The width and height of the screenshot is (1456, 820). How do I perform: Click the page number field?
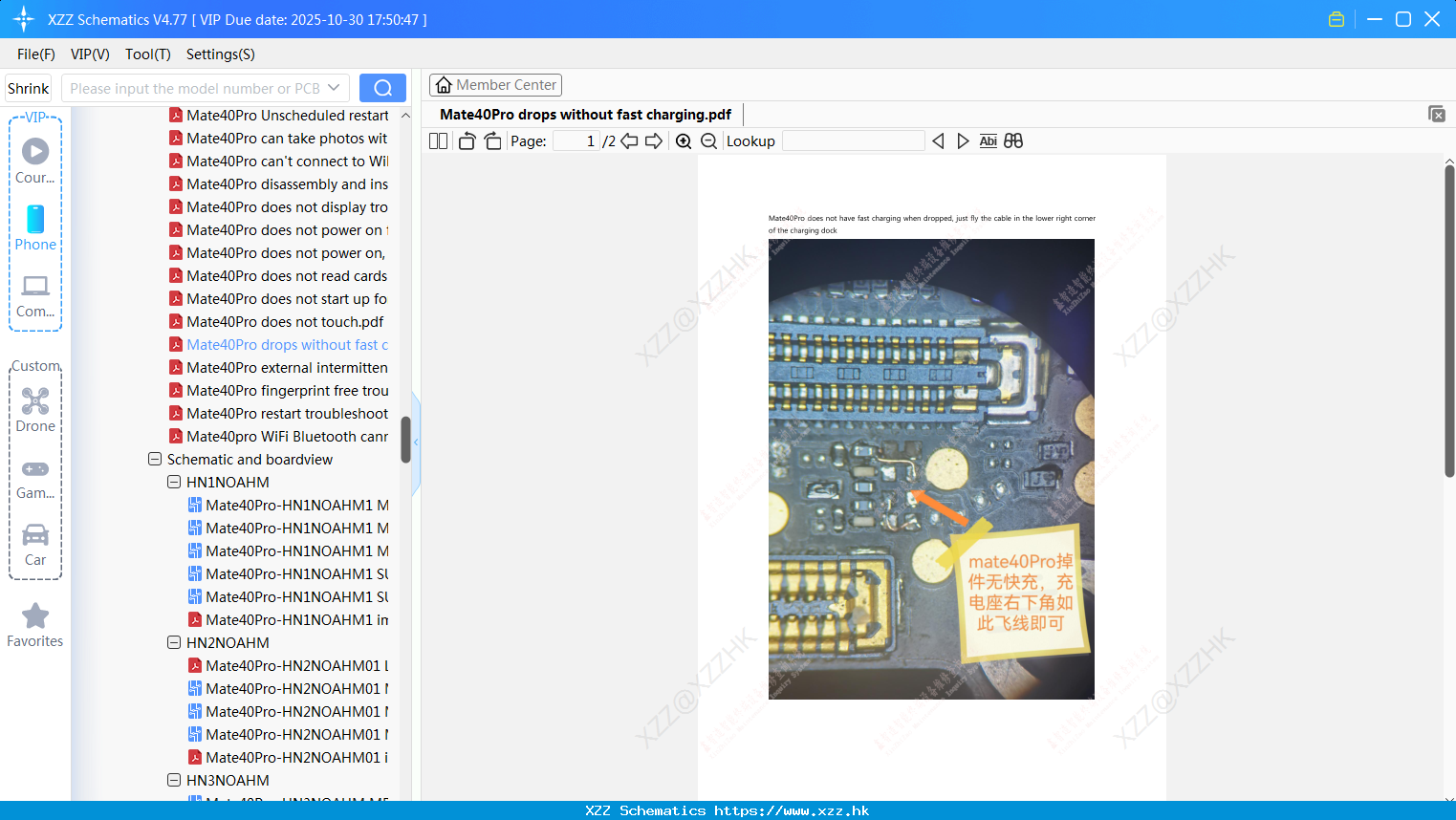click(x=576, y=140)
